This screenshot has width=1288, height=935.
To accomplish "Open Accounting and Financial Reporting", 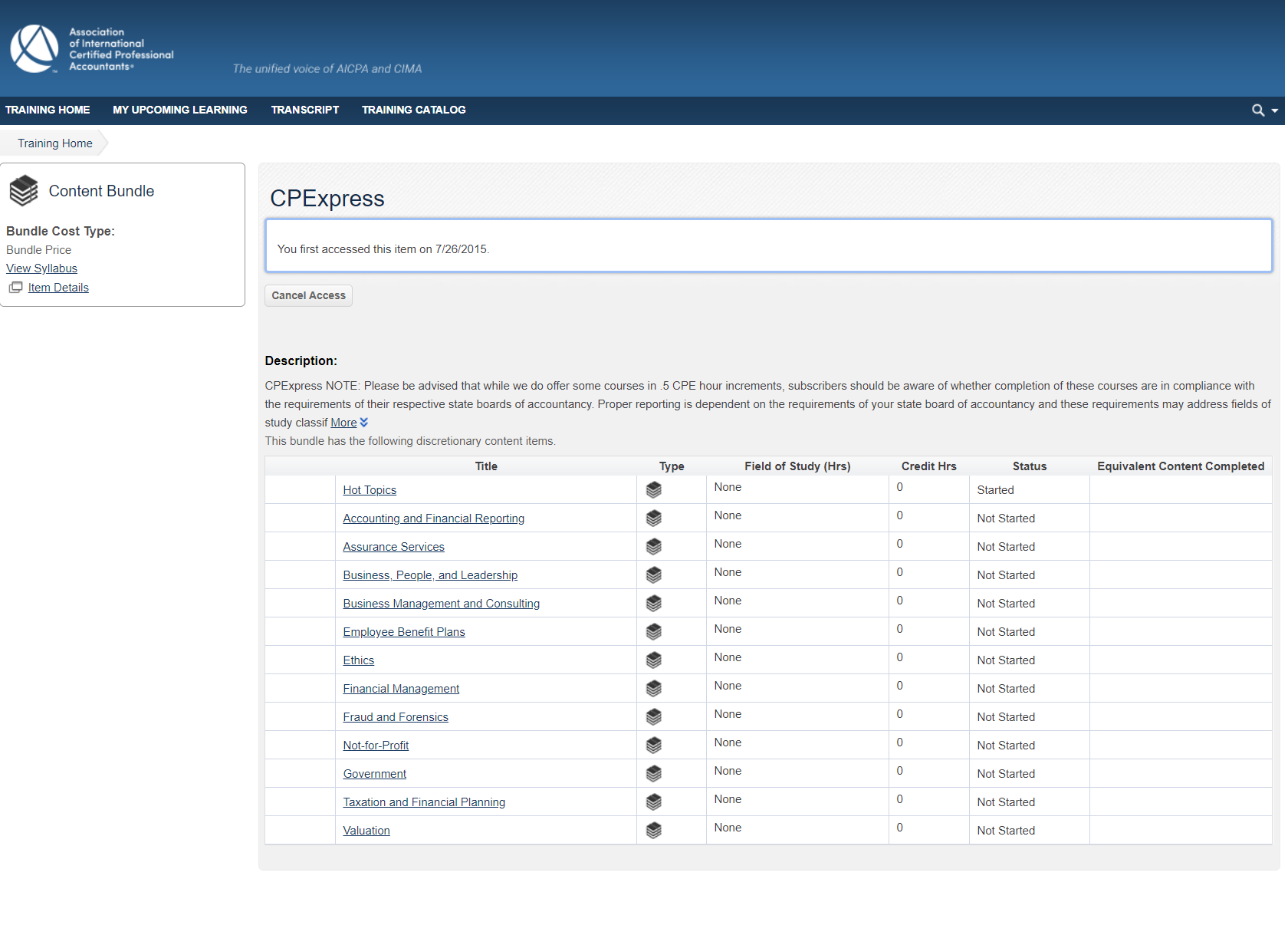I will pos(433,518).
